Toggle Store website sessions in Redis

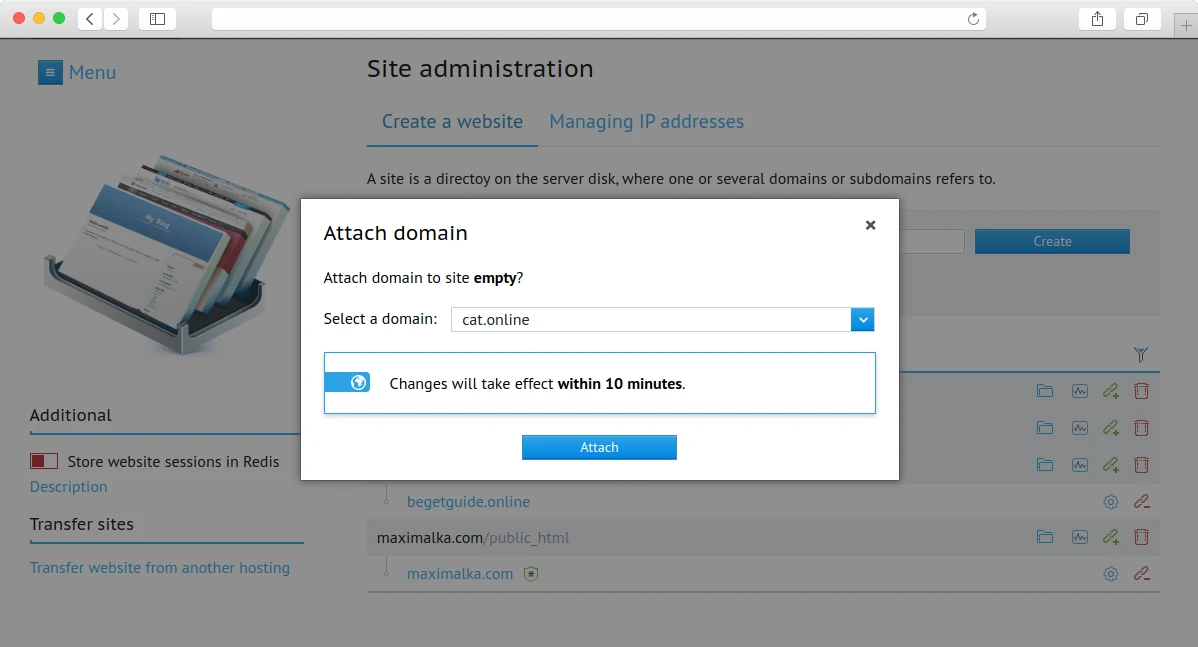[42, 461]
